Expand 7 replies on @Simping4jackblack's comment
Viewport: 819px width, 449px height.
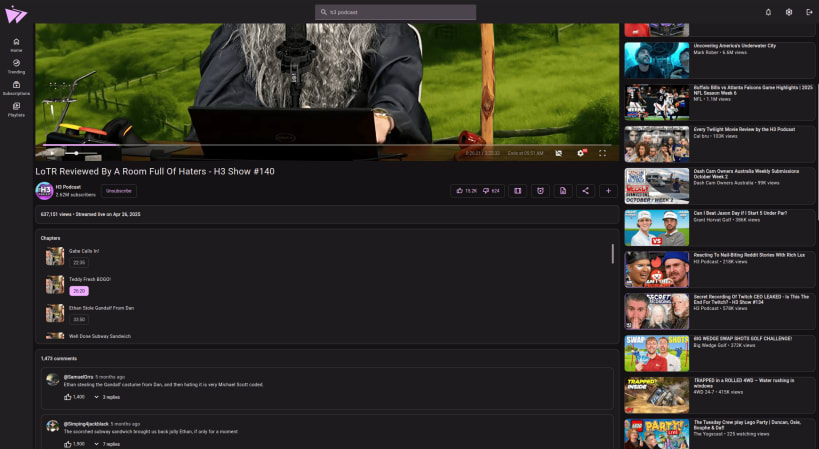[107, 444]
